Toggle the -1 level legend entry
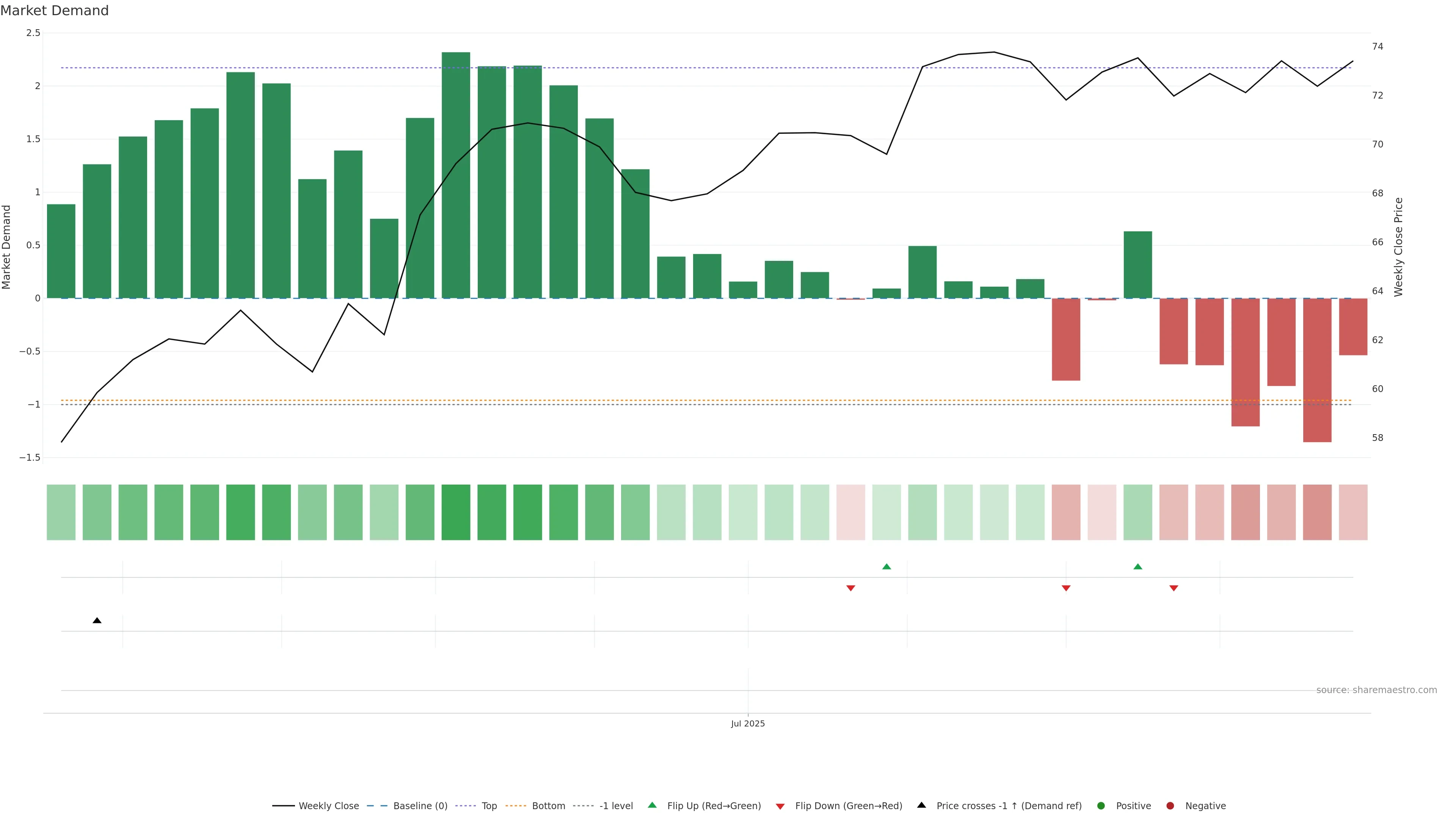This screenshot has width=1456, height=819. 615,806
